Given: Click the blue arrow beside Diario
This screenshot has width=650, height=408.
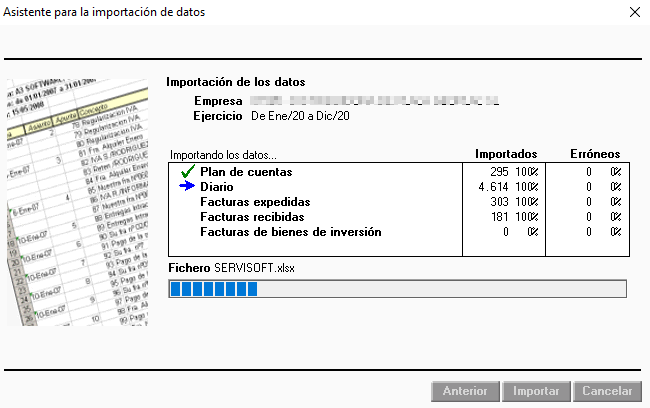Looking at the screenshot, I should click(x=187, y=186).
